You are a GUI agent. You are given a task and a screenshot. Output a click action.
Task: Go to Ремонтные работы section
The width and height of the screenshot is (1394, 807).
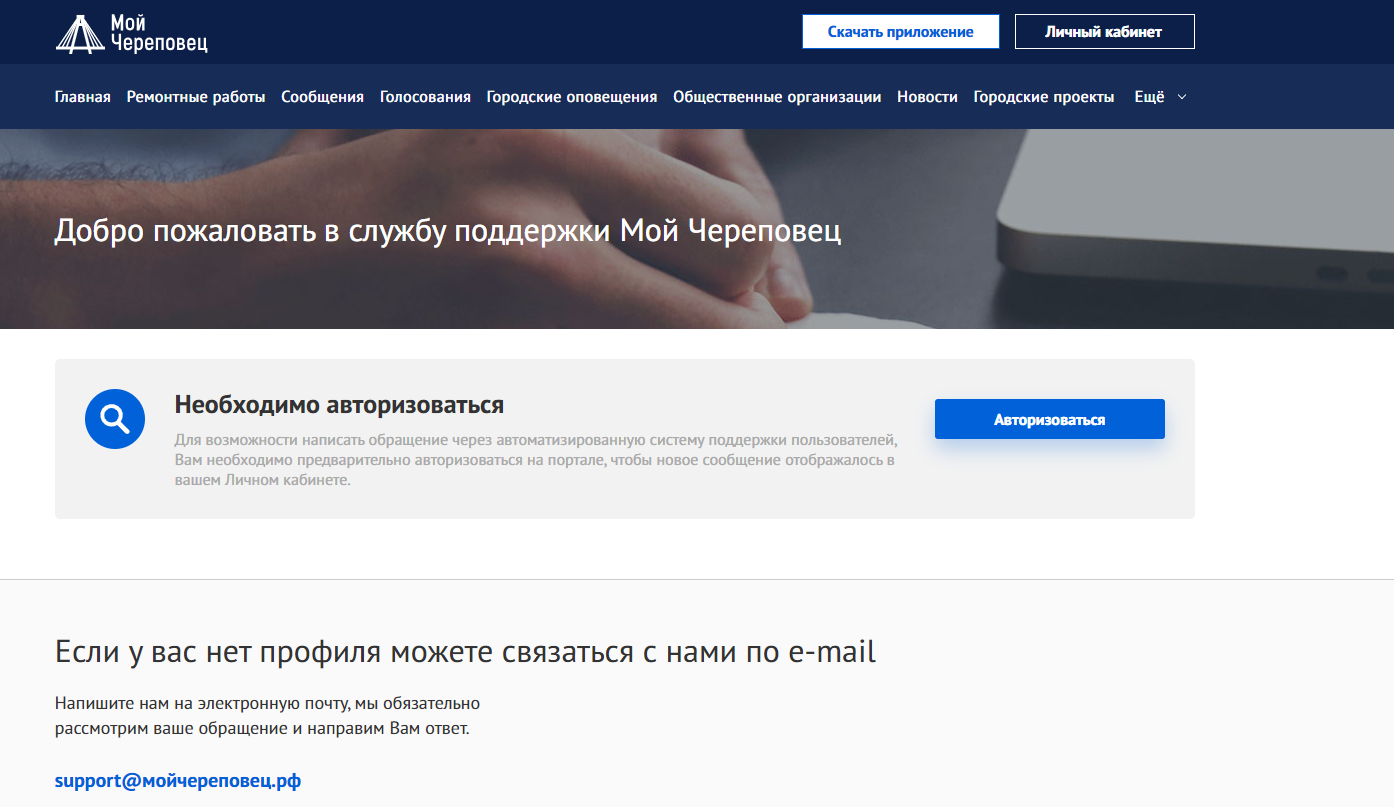[196, 97]
